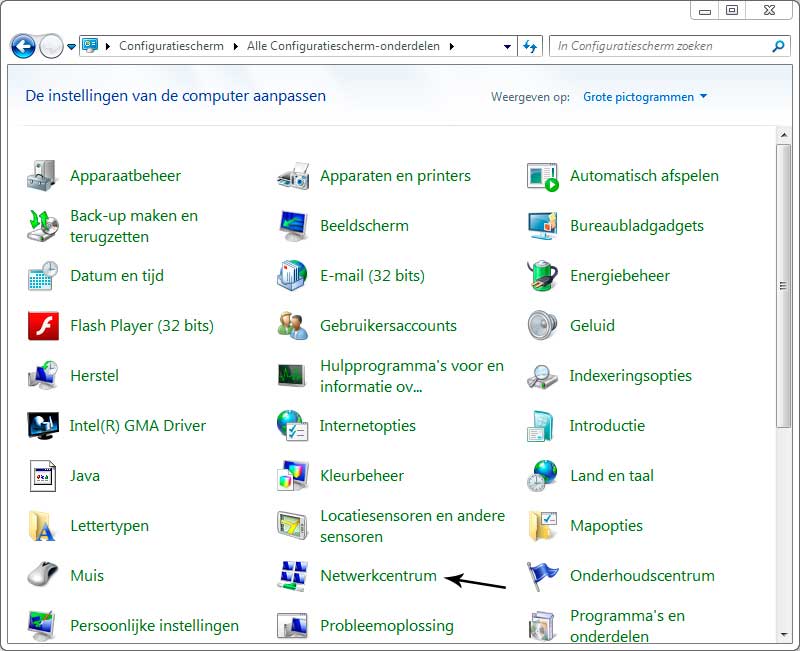Open the Onderhoudscentrum flag icon
Screen dimensions: 800x651
(542, 577)
